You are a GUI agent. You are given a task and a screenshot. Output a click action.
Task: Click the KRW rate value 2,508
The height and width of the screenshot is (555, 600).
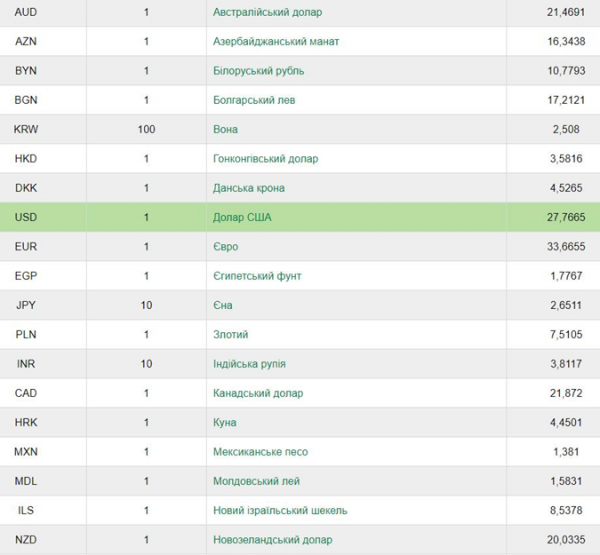pos(566,129)
